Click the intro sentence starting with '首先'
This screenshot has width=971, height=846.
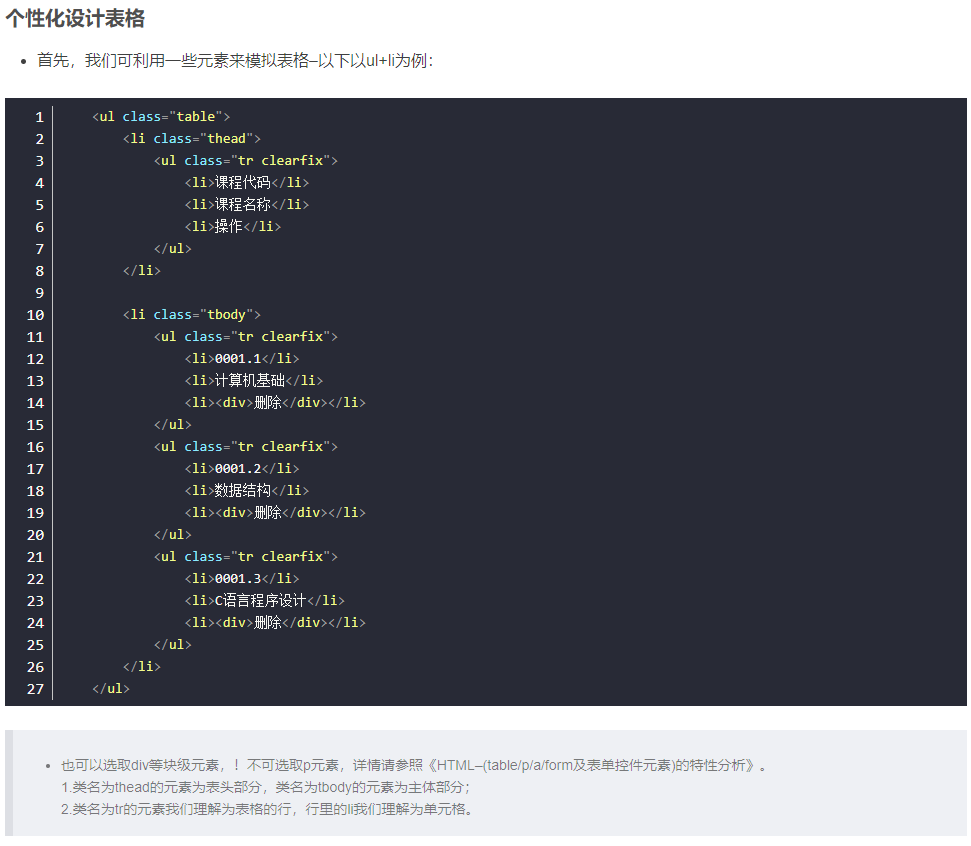(235, 61)
